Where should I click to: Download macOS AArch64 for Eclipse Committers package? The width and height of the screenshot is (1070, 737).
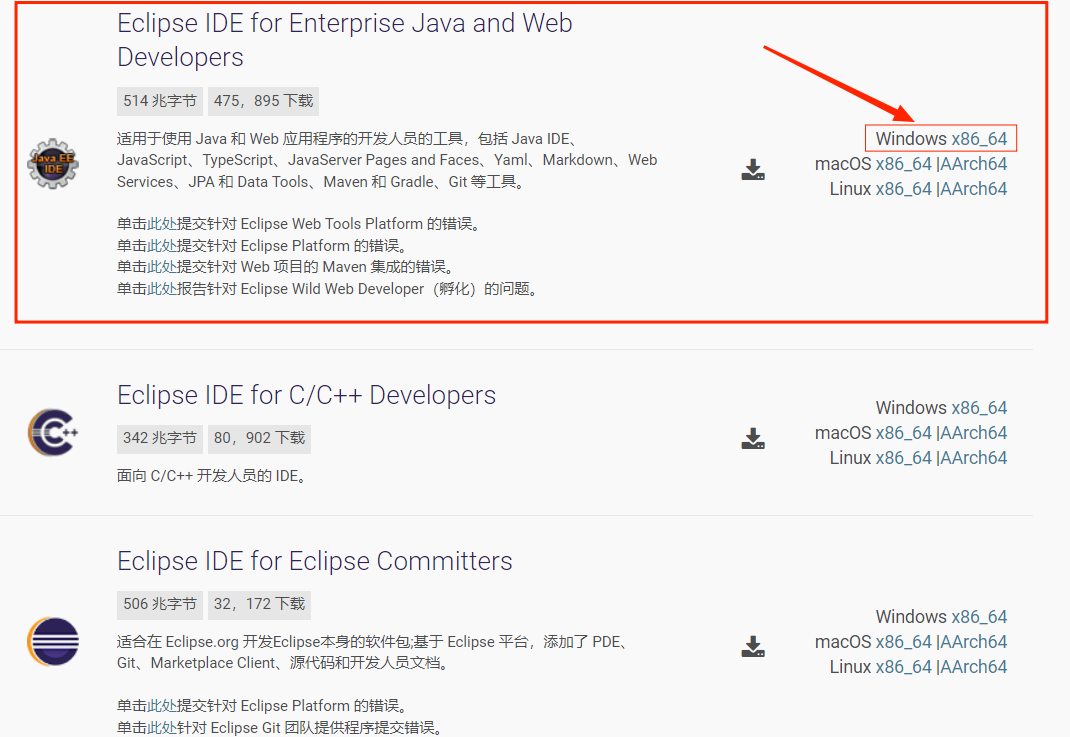(974, 641)
